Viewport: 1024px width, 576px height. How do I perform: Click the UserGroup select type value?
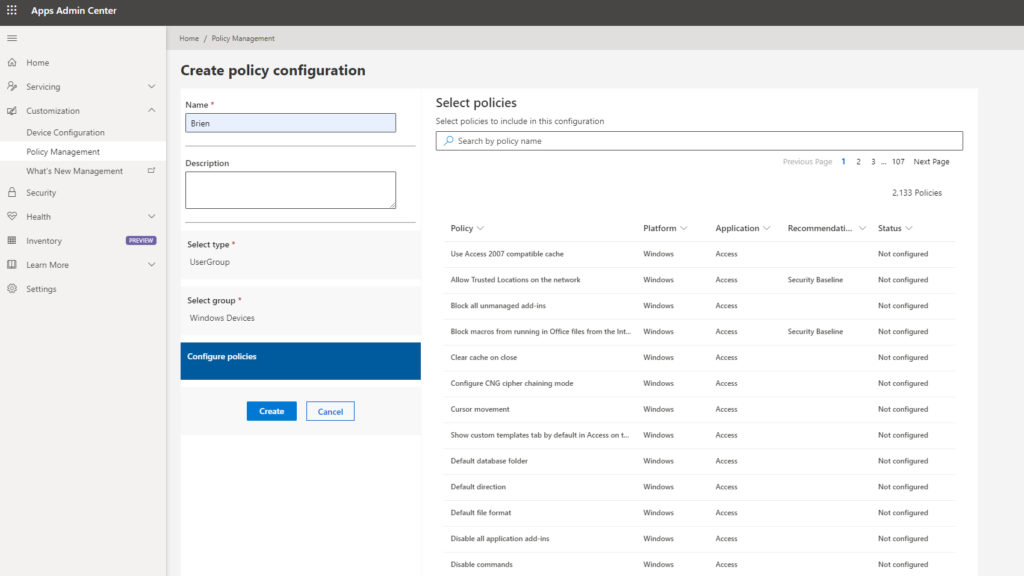pyautogui.click(x=210, y=262)
